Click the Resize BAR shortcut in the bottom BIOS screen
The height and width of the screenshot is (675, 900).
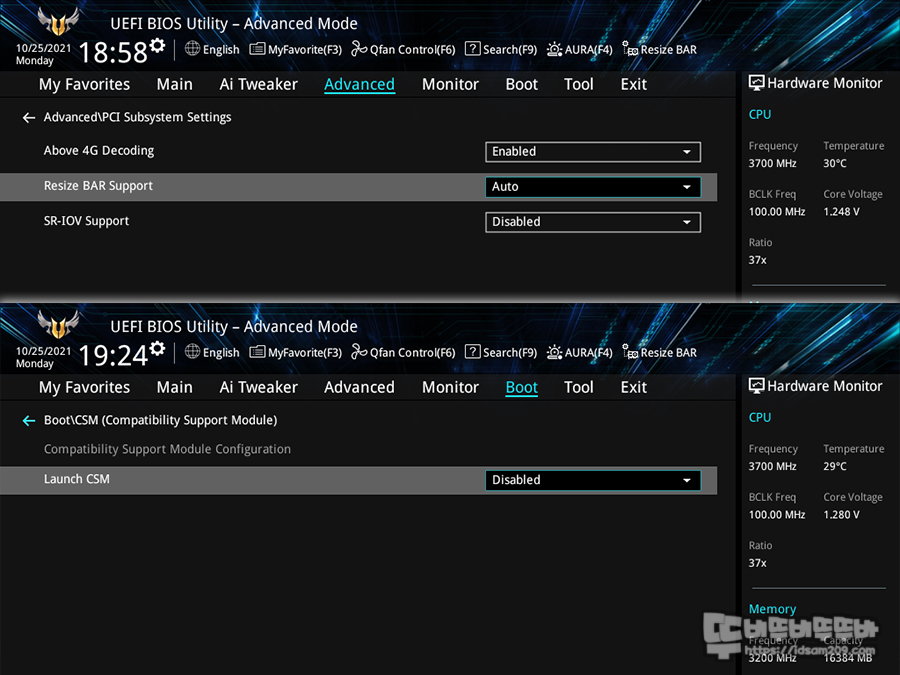[660, 352]
